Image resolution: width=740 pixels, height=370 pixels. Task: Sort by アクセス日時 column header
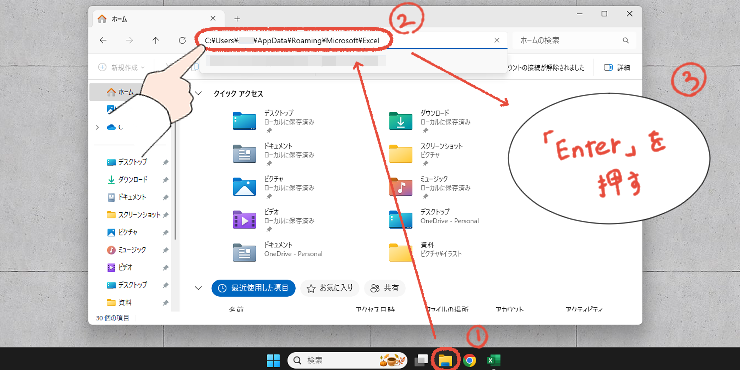click(375, 310)
